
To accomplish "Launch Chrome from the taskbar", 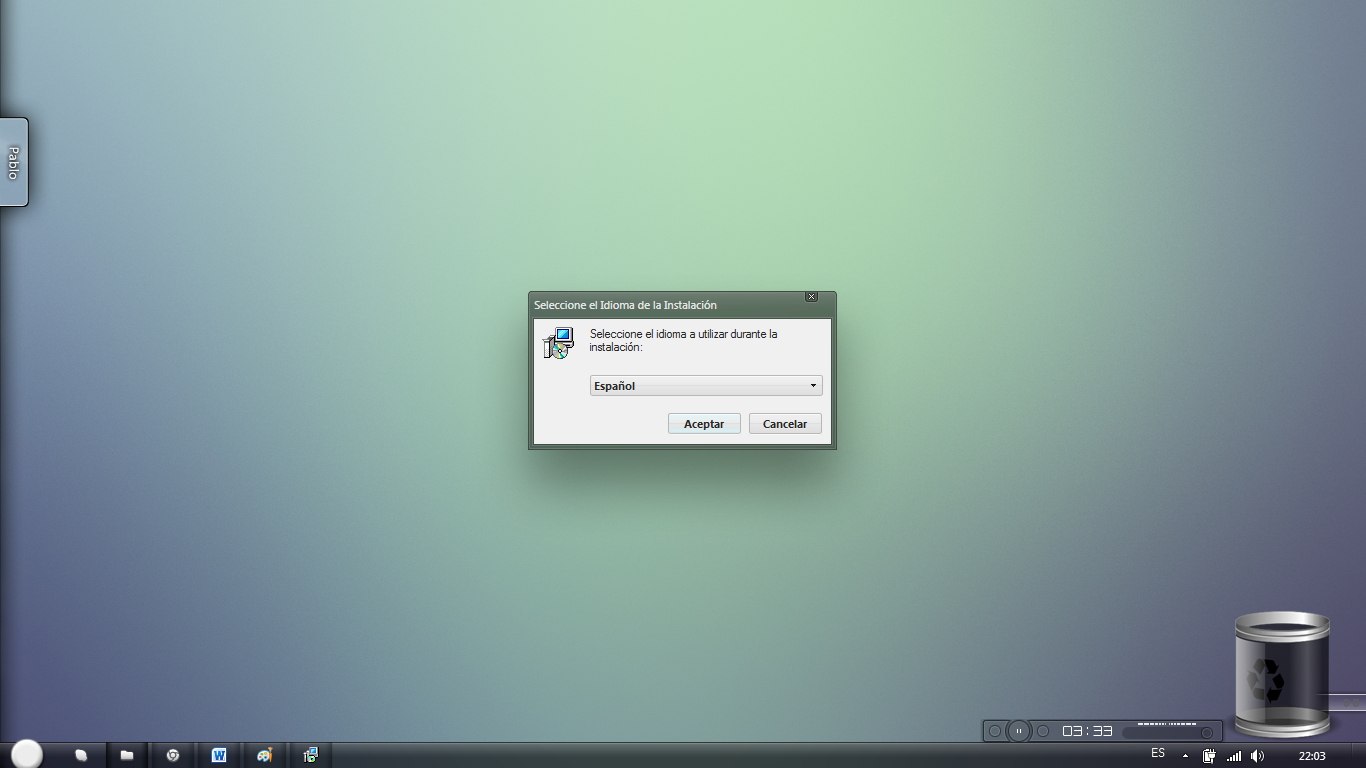I will [x=173, y=755].
